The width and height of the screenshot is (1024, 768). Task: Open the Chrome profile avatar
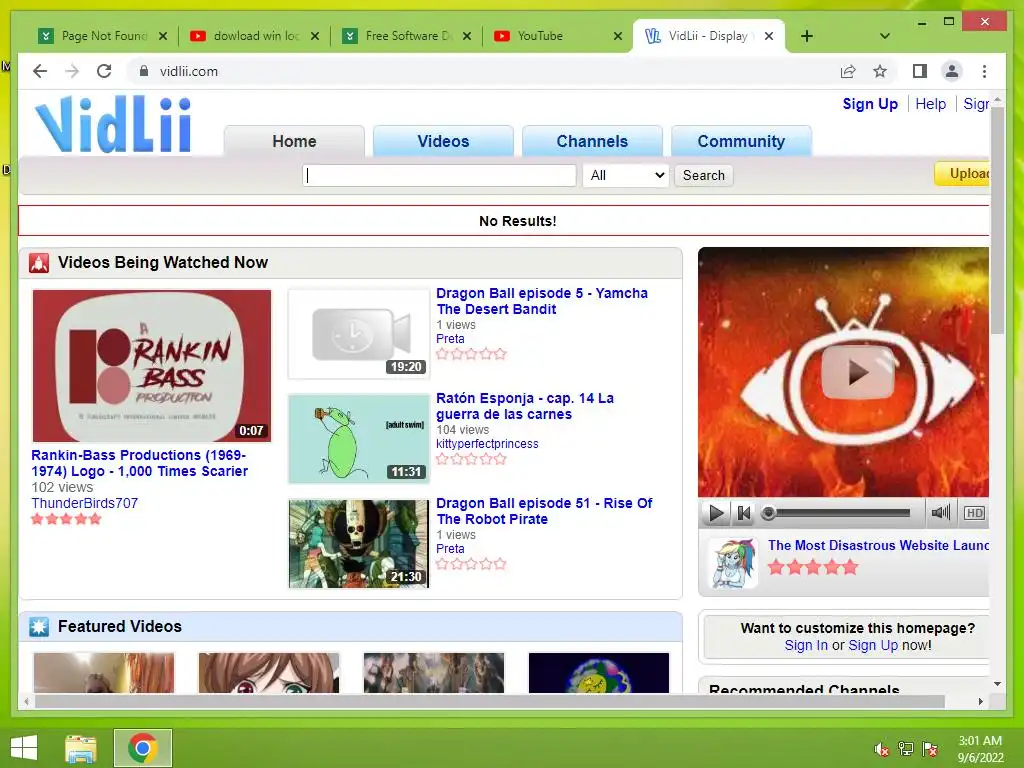[x=952, y=71]
